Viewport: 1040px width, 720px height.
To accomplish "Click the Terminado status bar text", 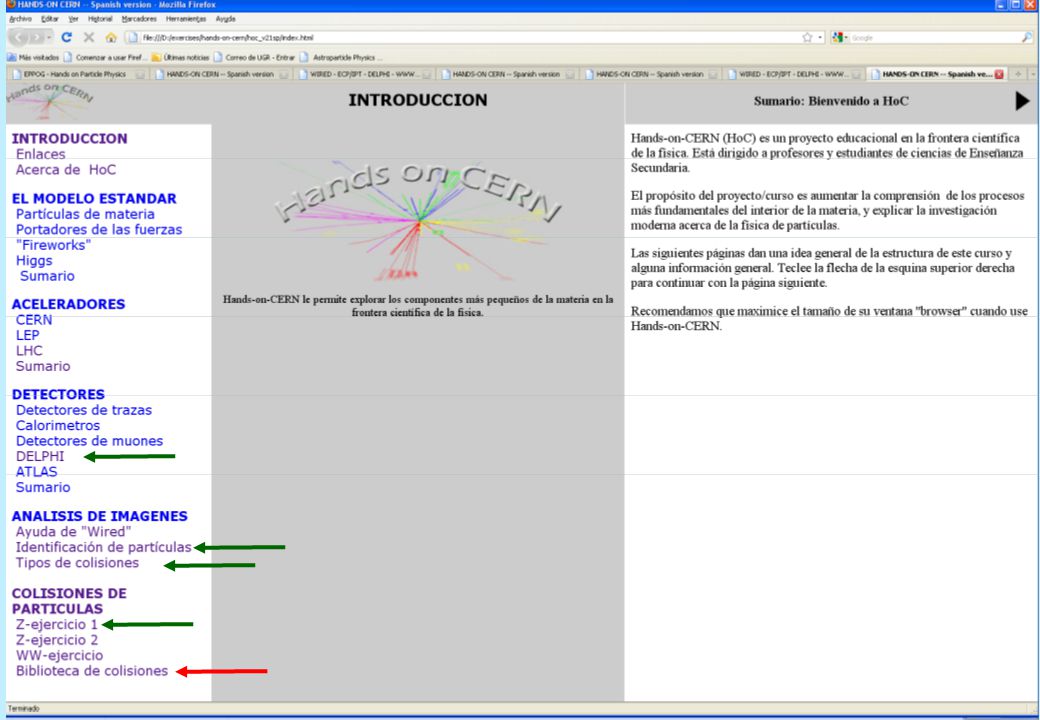I will coord(24,709).
